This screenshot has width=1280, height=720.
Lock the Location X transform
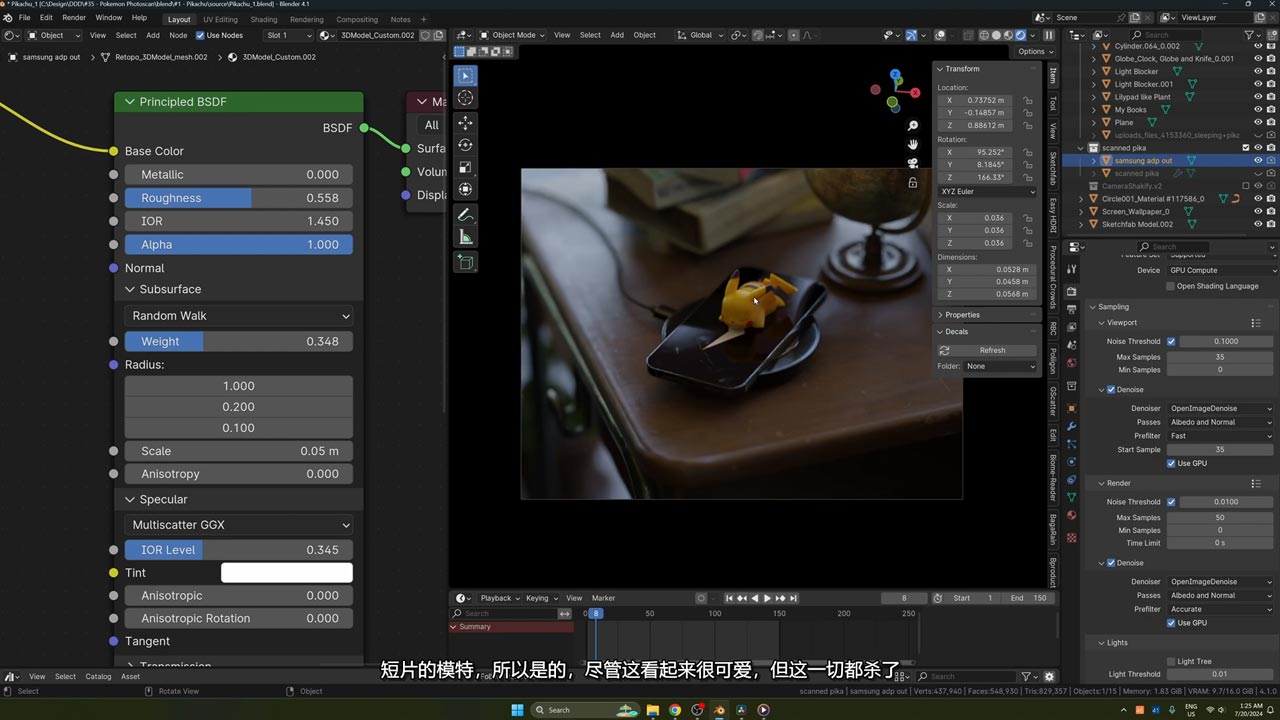pyautogui.click(x=1028, y=100)
